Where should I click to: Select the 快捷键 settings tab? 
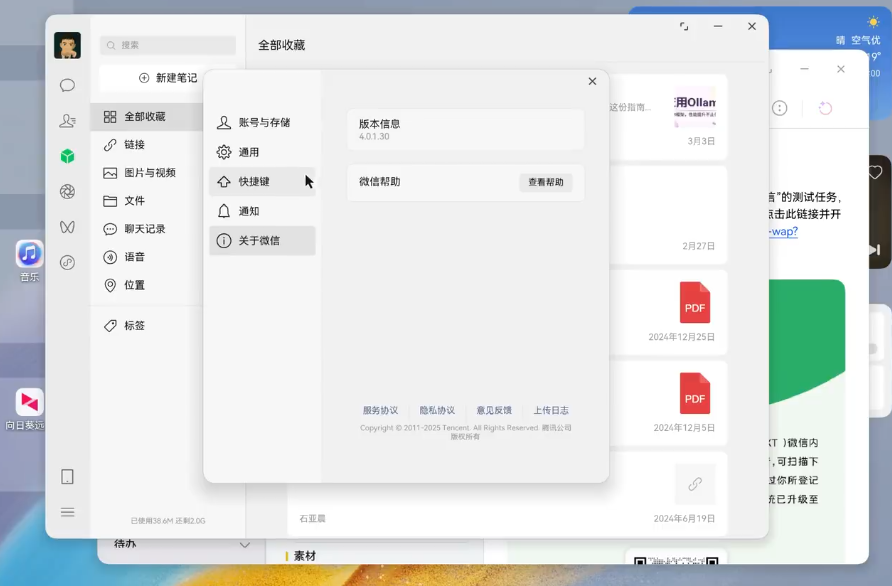click(262, 181)
